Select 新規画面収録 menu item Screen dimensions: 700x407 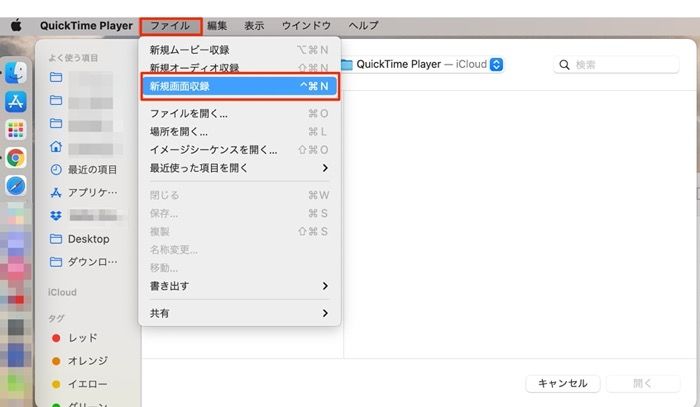pos(240,87)
